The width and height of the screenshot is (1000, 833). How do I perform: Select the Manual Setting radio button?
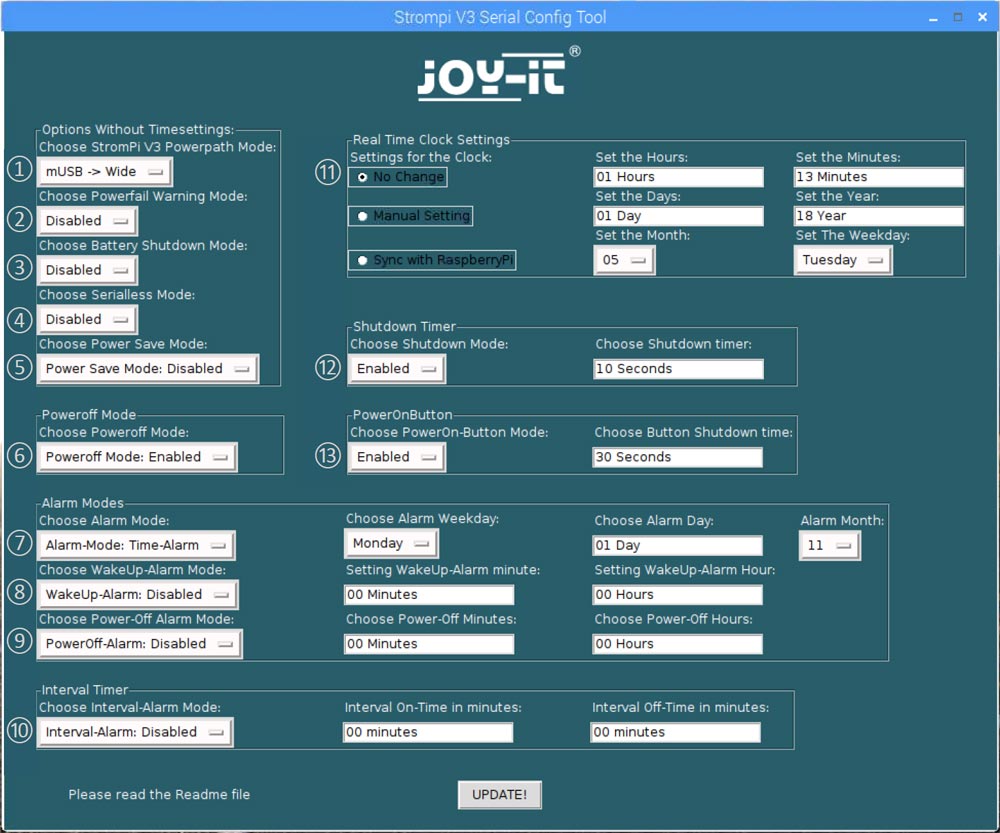coord(411,216)
